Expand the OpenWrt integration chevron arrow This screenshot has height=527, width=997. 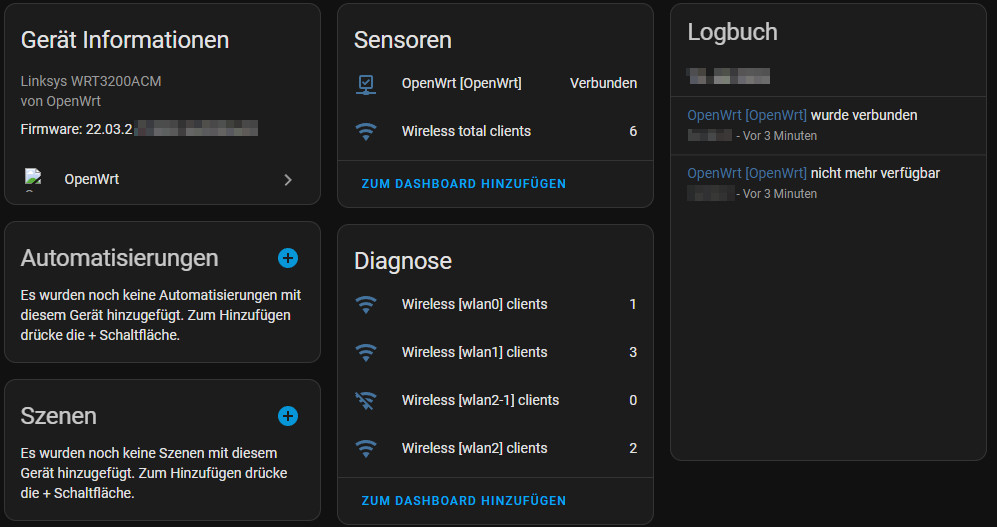point(288,180)
